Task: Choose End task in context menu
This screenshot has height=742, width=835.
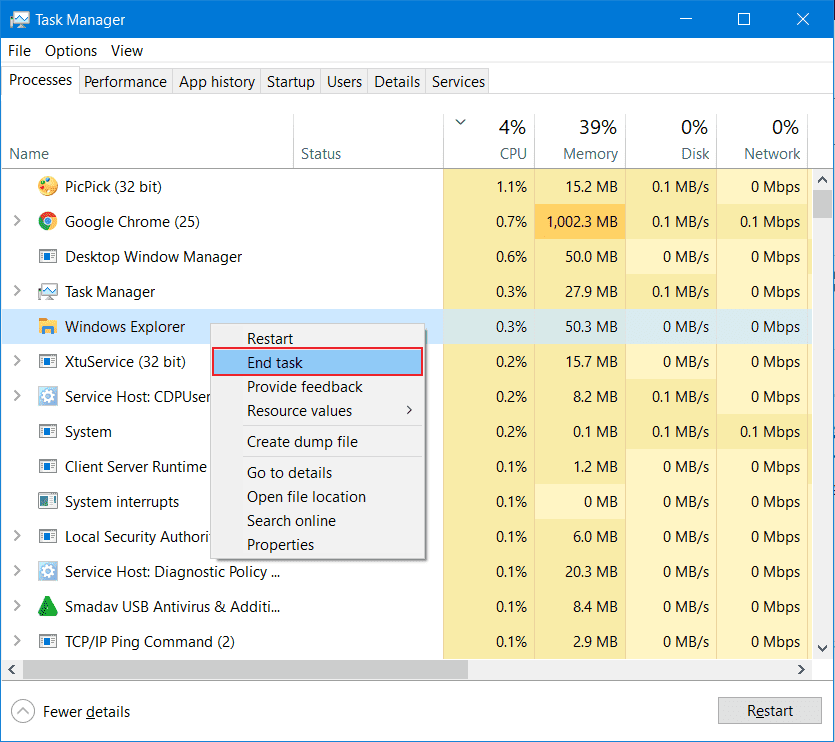Action: 317,362
